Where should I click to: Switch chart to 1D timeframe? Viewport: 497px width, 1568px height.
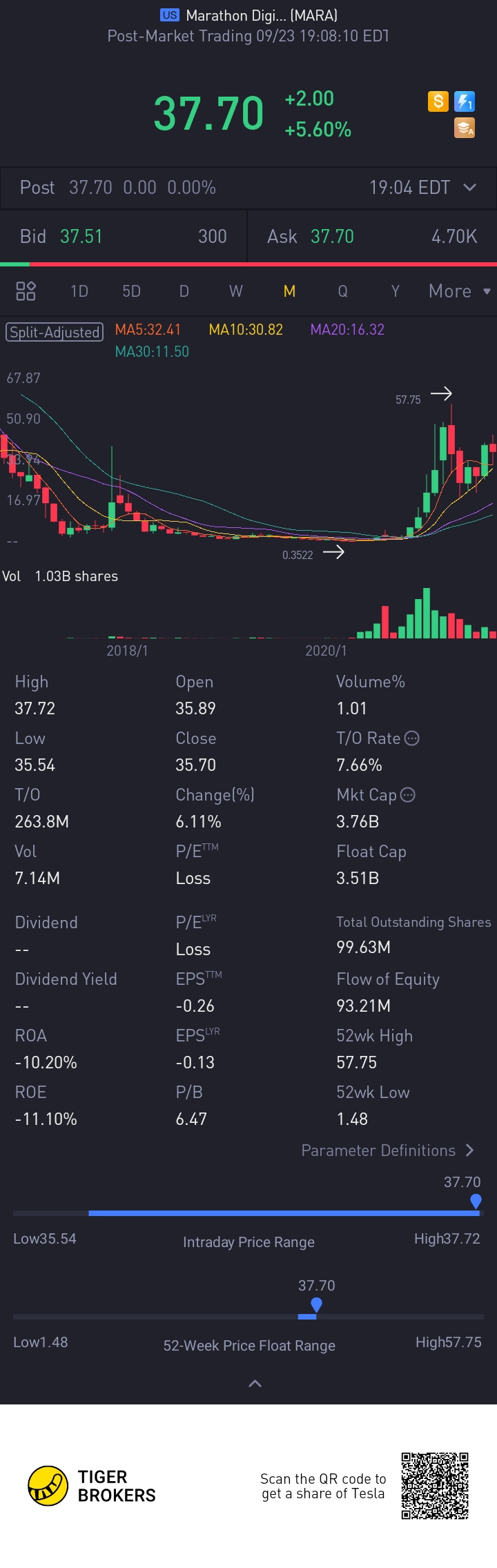tap(79, 291)
